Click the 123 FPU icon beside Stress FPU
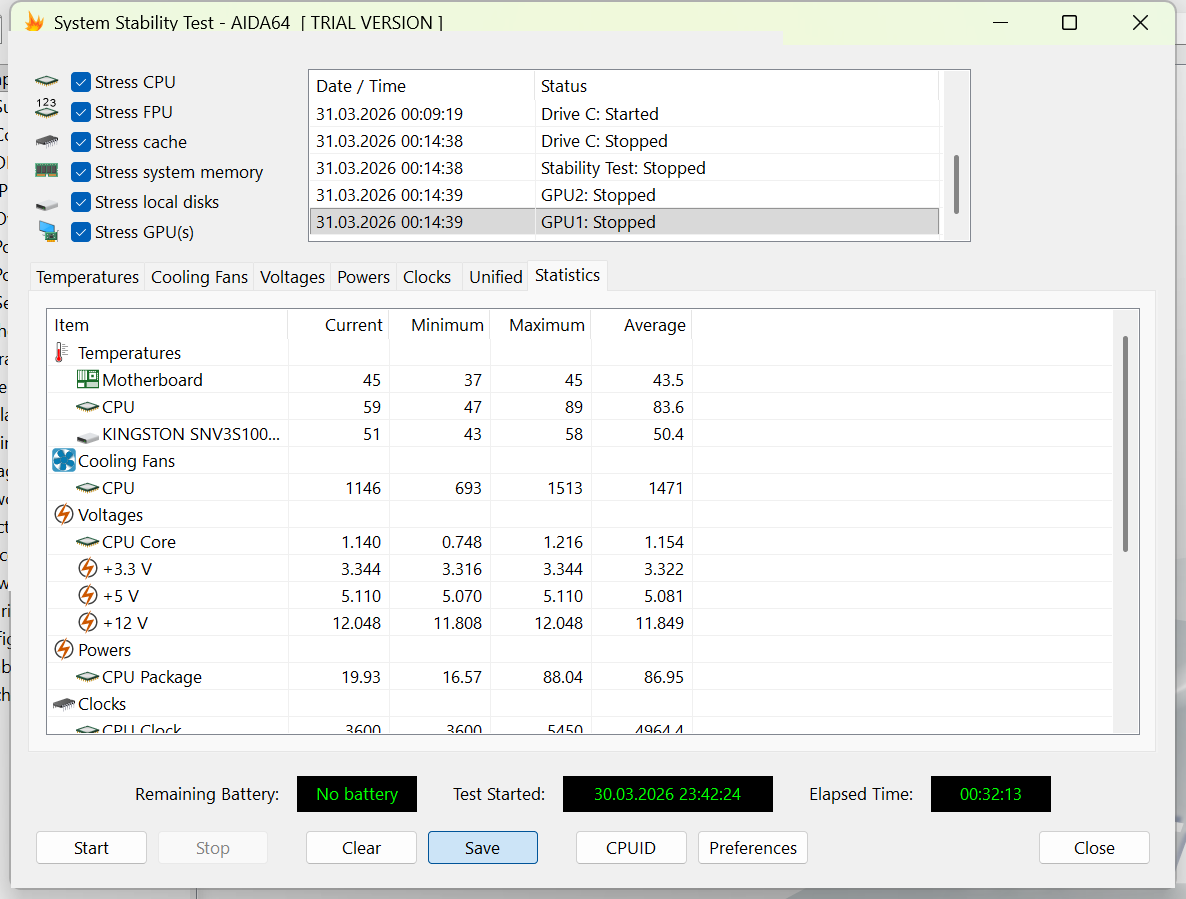Viewport: 1186px width, 899px height. 47,108
